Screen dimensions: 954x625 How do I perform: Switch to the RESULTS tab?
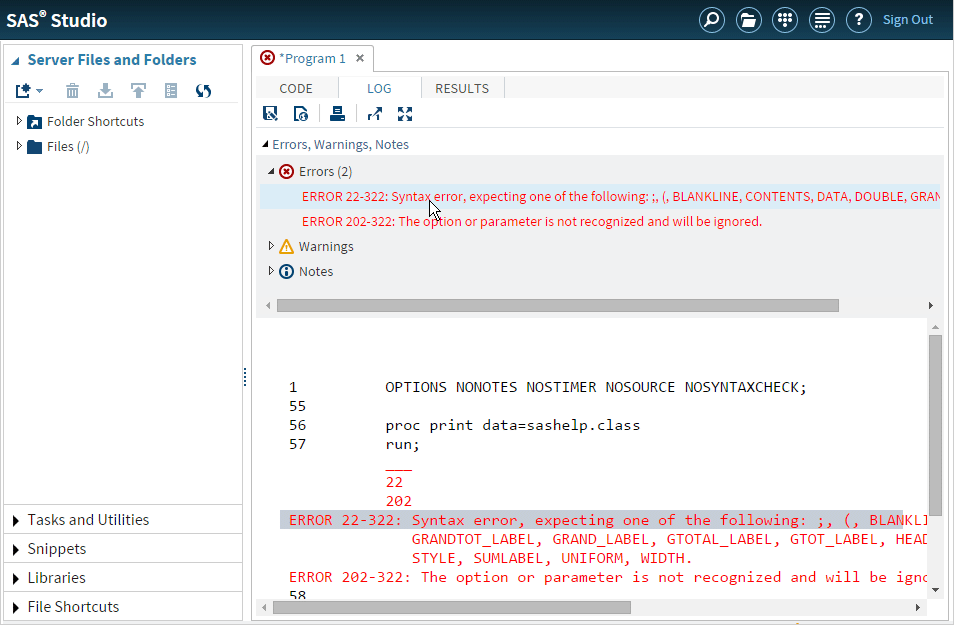click(461, 88)
